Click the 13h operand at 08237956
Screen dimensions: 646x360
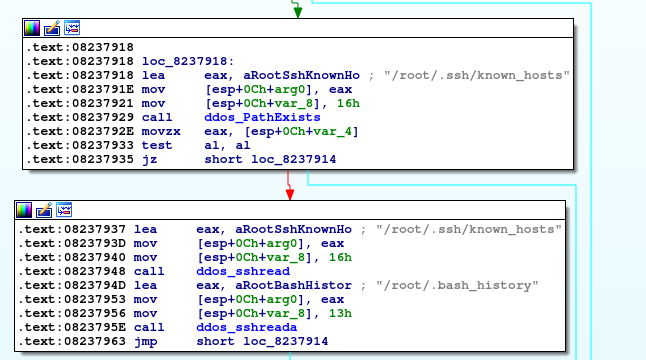[x=340, y=313]
